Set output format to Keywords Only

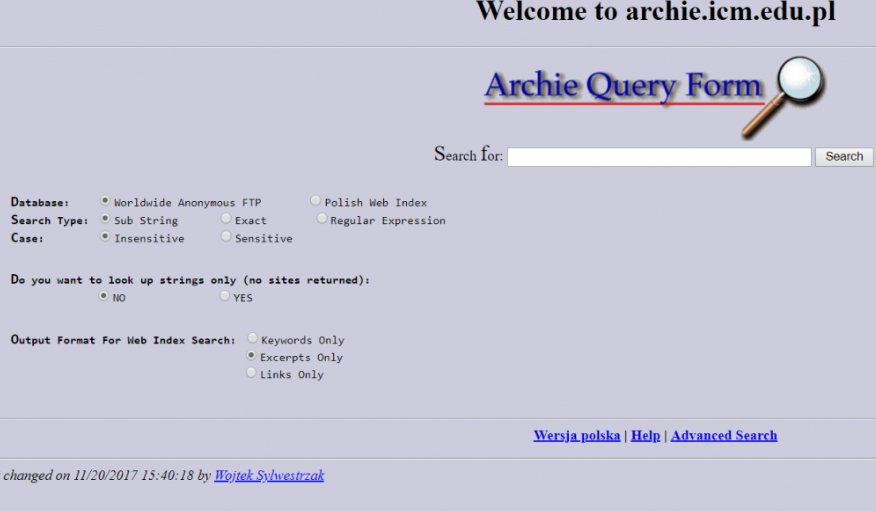pyautogui.click(x=252, y=339)
